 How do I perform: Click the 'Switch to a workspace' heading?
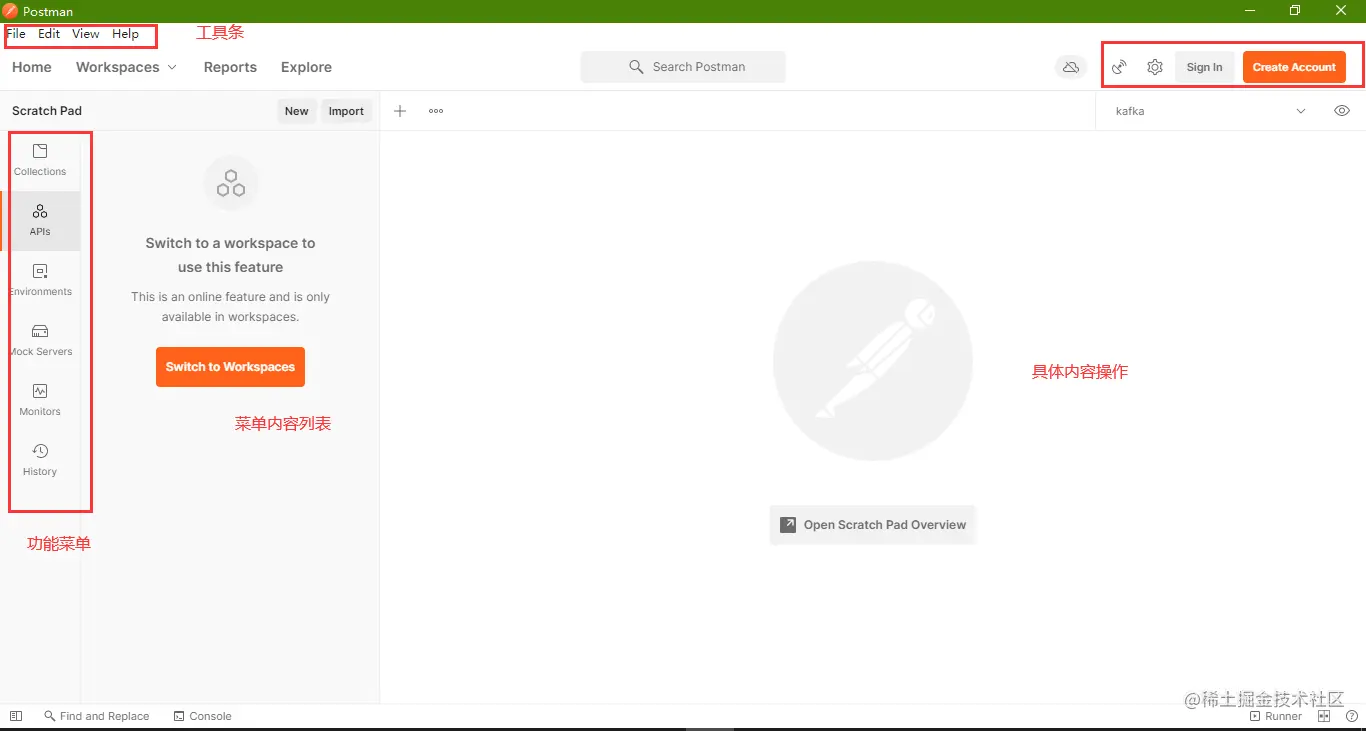230,255
